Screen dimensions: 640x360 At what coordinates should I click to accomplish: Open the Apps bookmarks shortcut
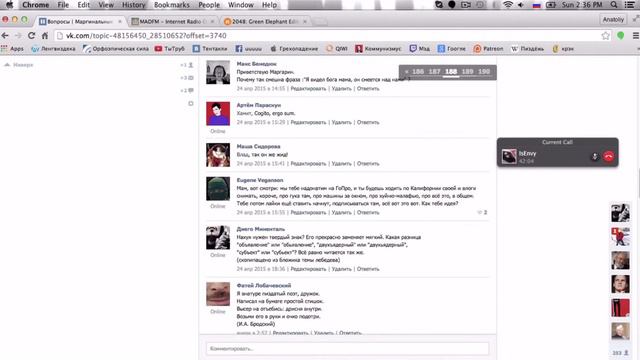[x=12, y=49]
